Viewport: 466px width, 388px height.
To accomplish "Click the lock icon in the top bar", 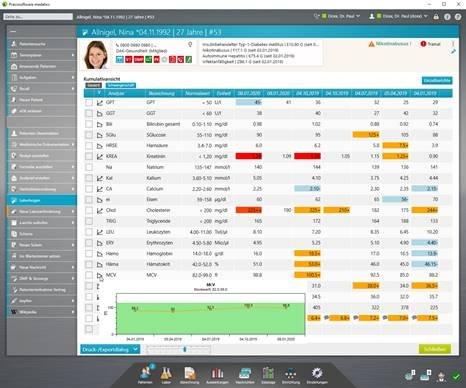I will (436, 16).
